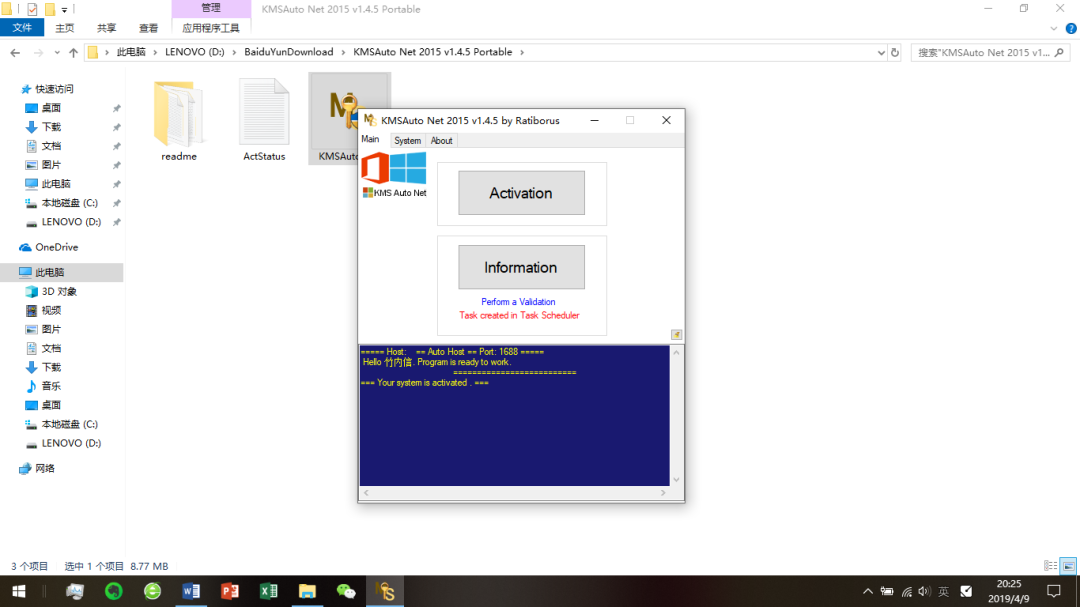The height and width of the screenshot is (607, 1080).
Task: Open Word from the taskbar
Action: [191, 591]
